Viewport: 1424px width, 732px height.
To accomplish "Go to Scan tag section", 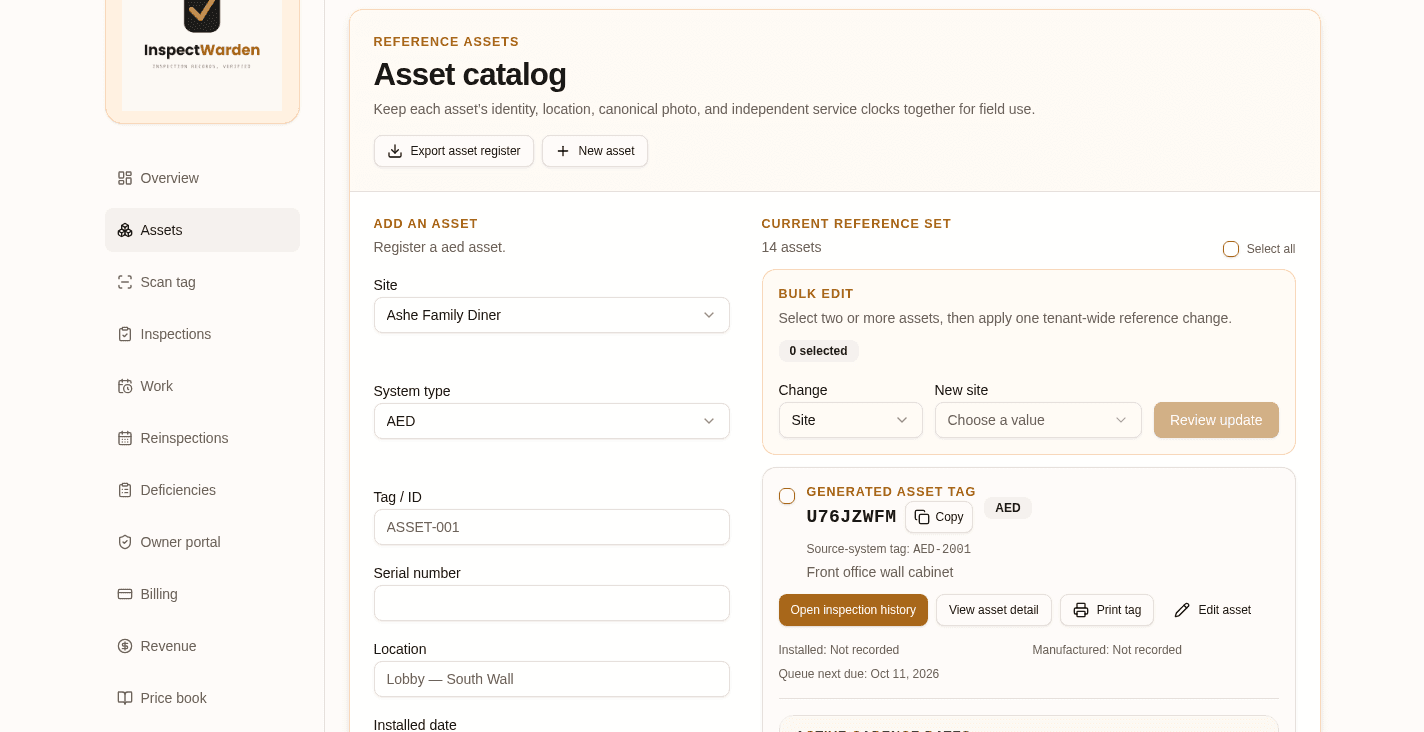I will pyautogui.click(x=202, y=282).
